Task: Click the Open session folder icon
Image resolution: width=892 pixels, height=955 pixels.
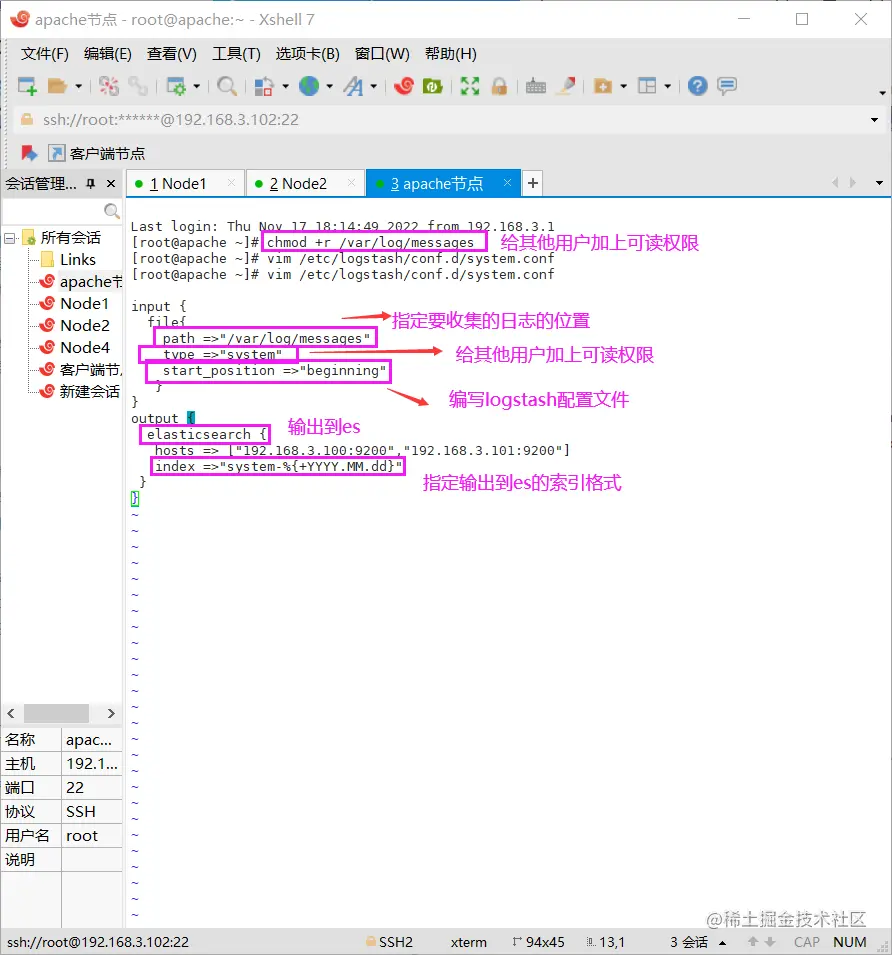Action: click(57, 86)
